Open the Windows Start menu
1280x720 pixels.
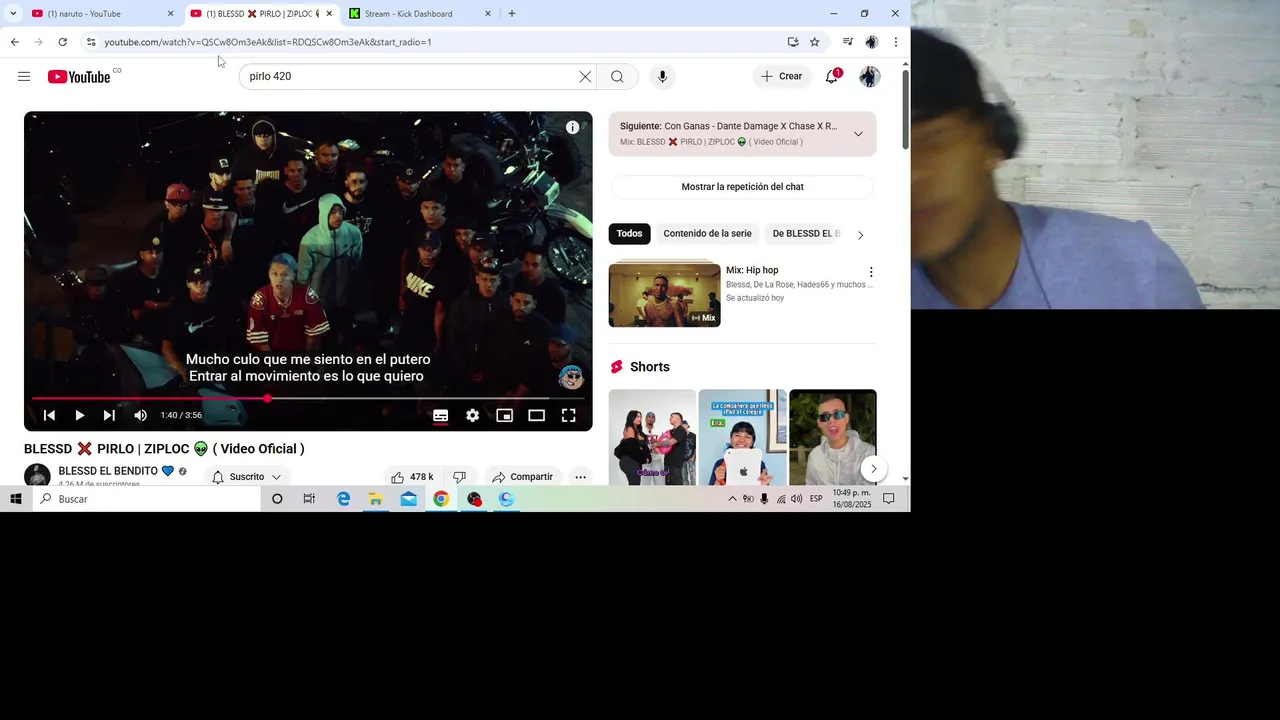15,499
